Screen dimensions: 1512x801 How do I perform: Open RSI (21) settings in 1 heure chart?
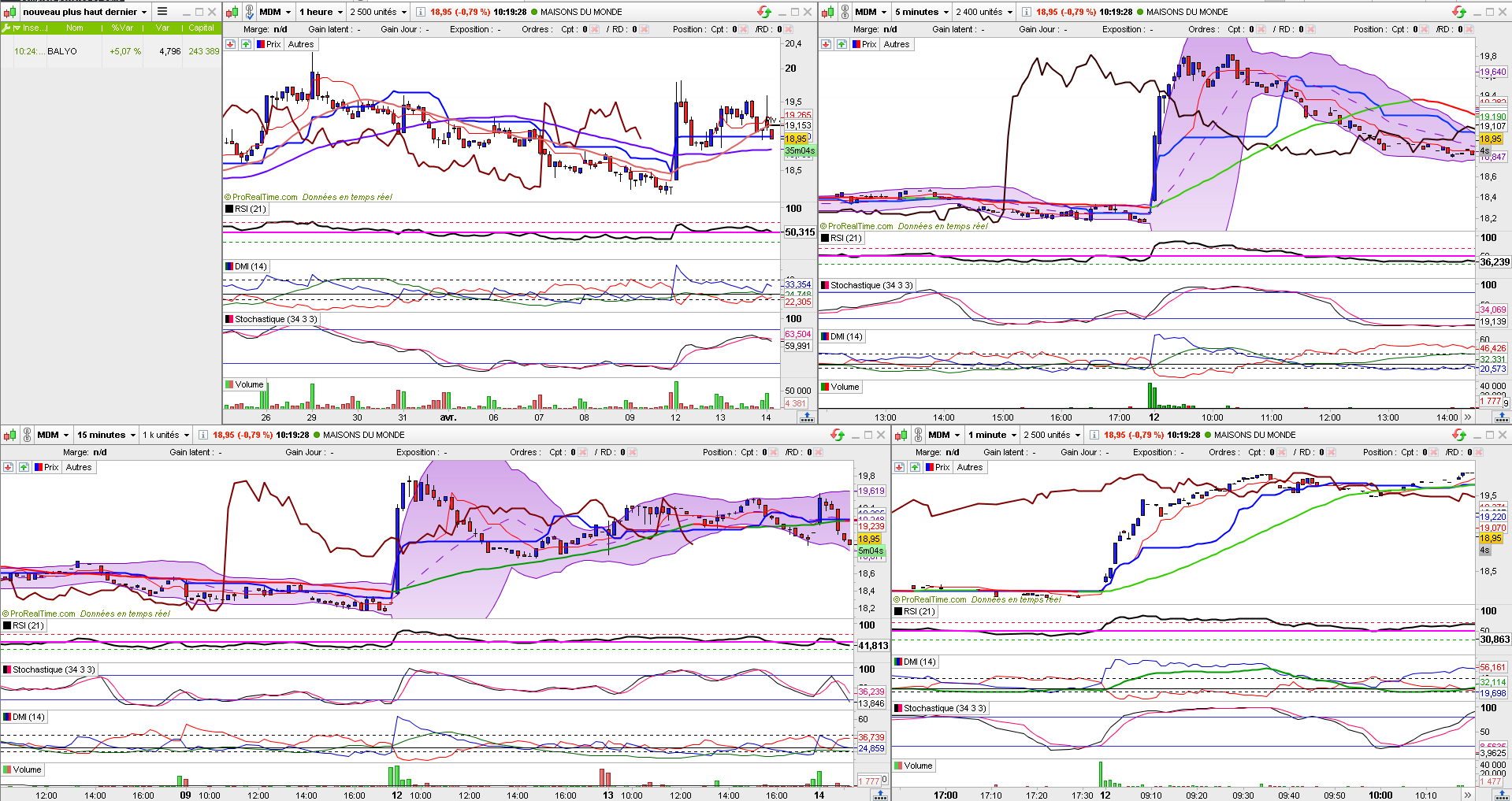click(247, 209)
